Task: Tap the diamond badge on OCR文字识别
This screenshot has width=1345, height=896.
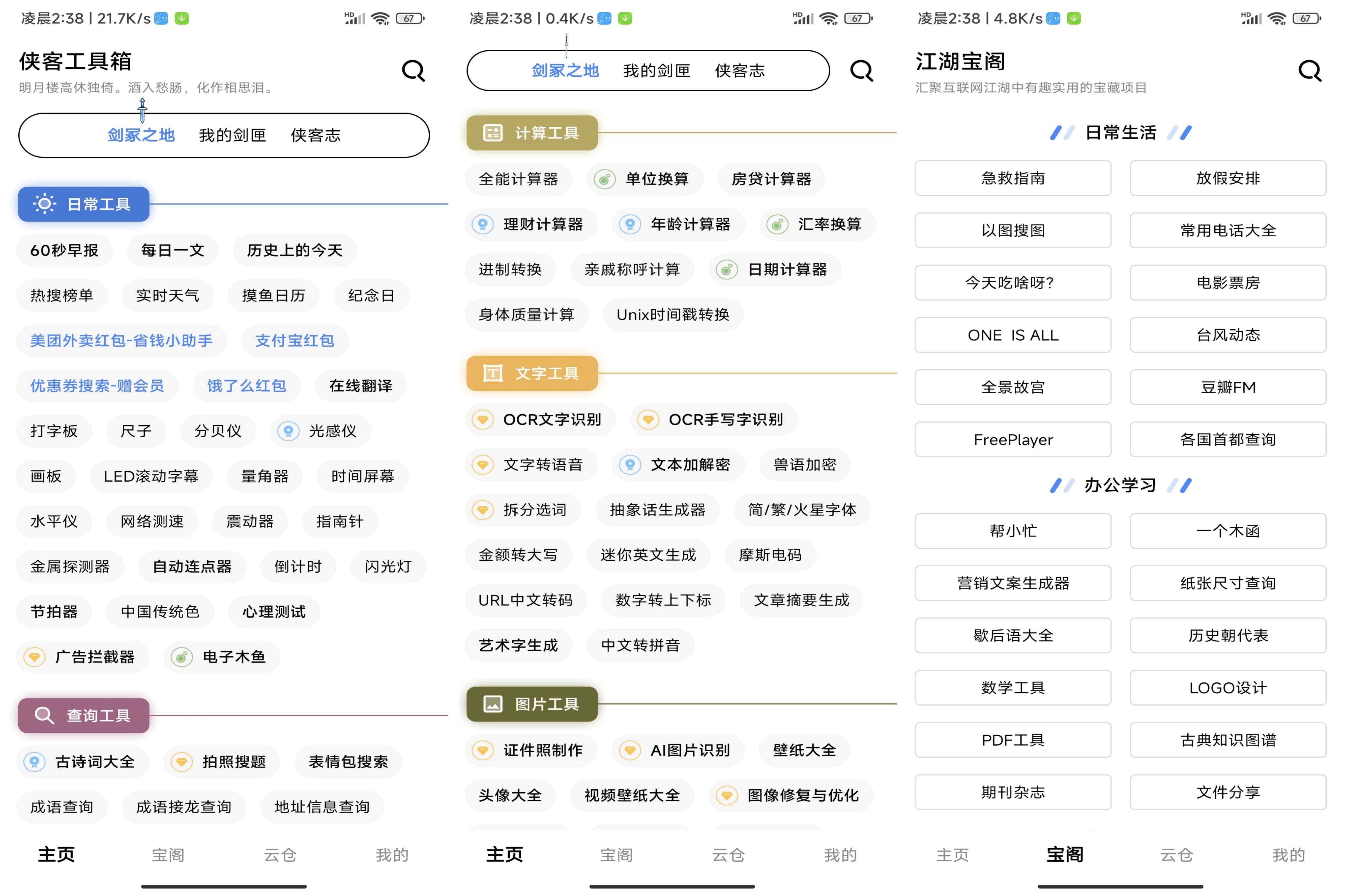Action: (482, 419)
